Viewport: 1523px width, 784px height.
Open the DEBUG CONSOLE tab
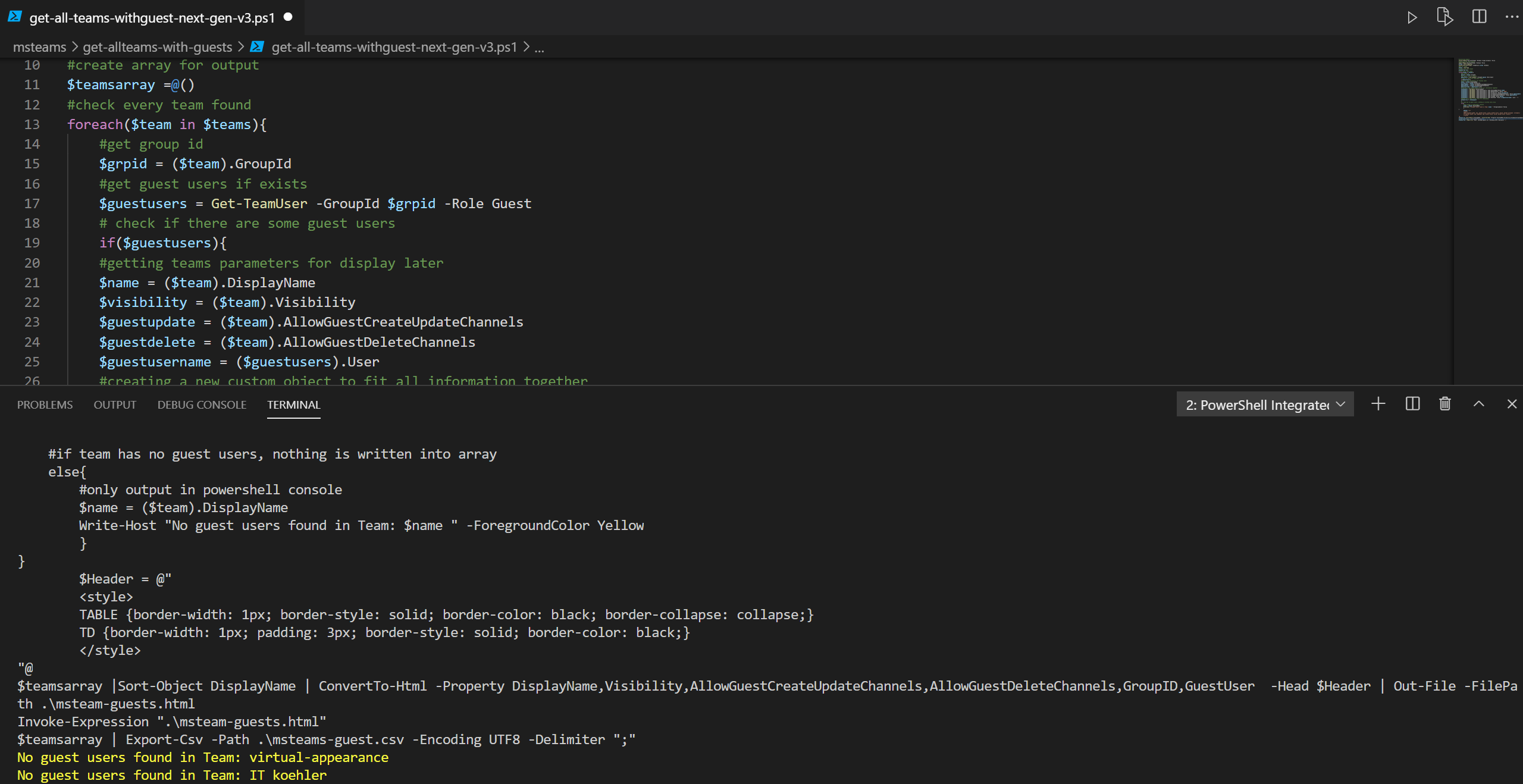(202, 404)
